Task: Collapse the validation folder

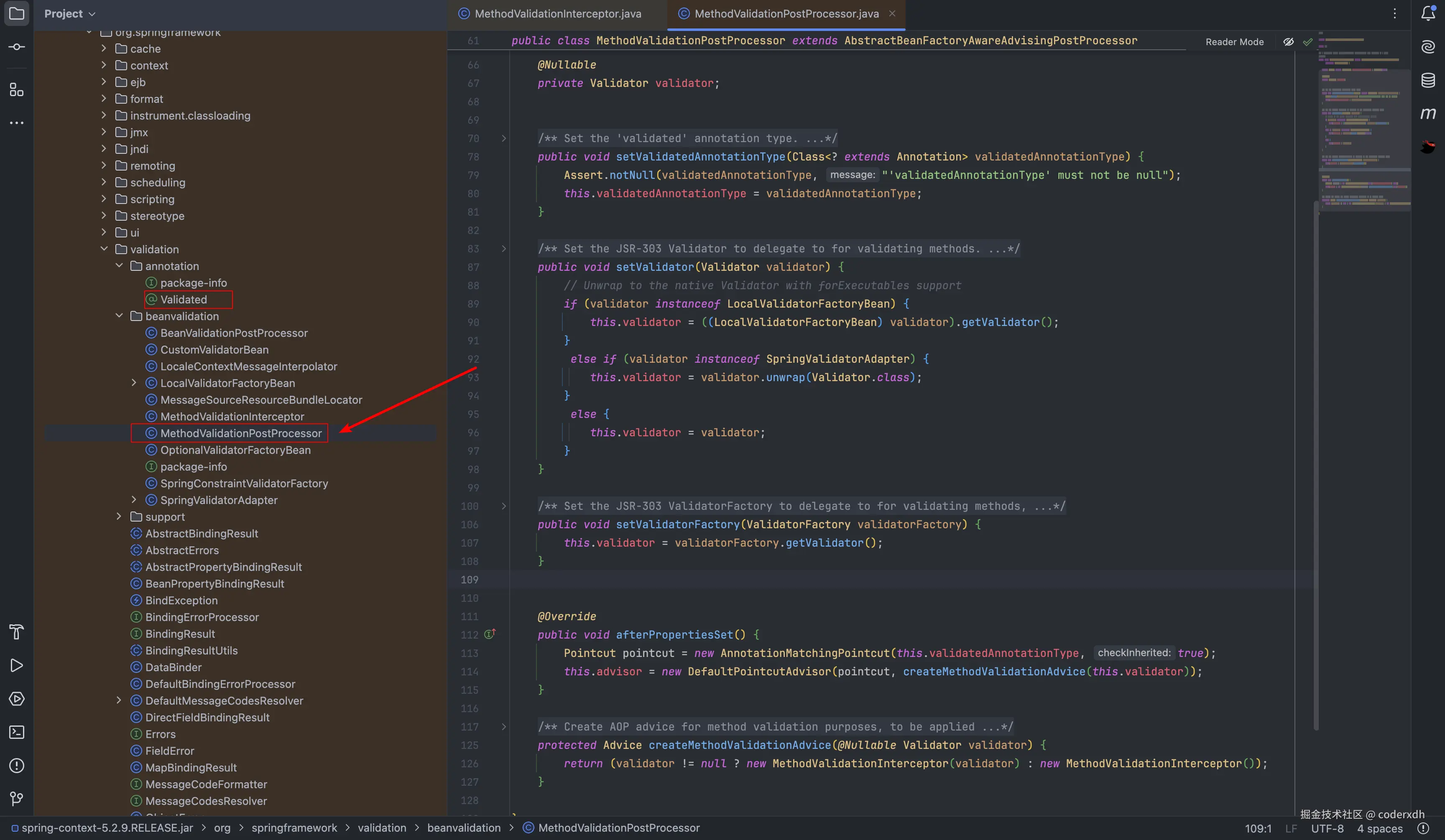Action: click(104, 249)
